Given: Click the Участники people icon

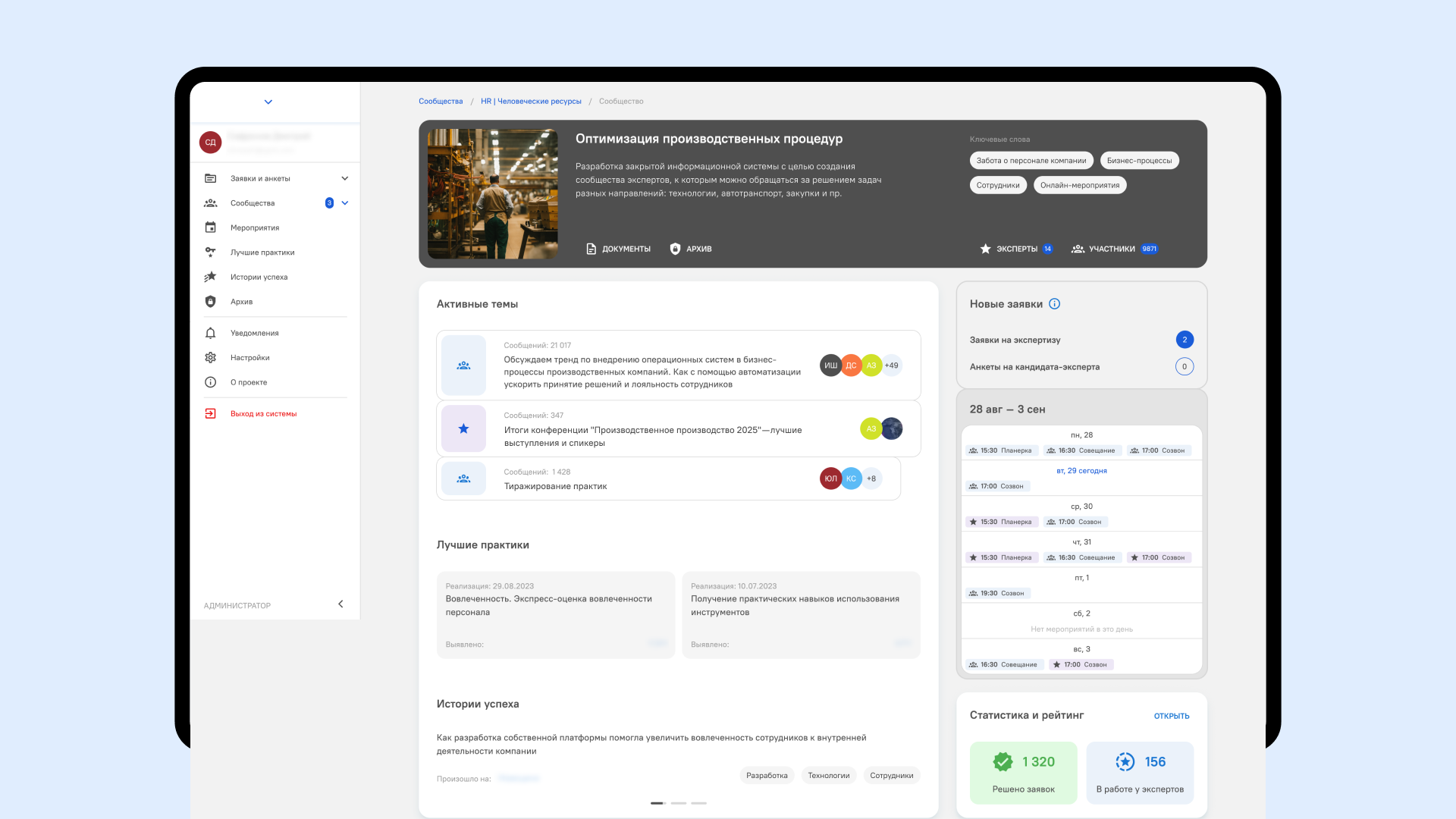Looking at the screenshot, I should (x=1078, y=249).
